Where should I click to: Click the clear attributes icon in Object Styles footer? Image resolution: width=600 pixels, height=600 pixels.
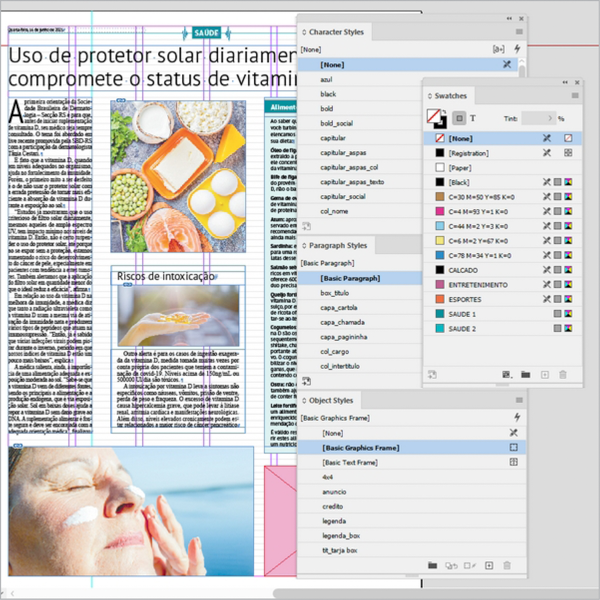(470, 566)
